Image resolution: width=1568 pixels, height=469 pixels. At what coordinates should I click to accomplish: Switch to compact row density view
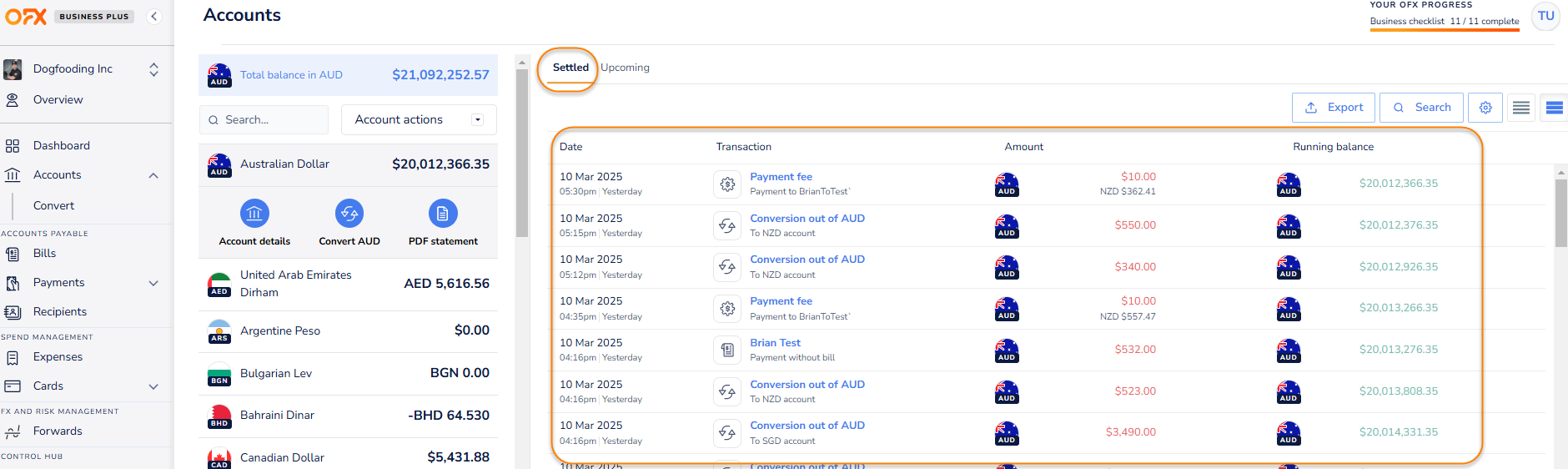(x=1521, y=108)
